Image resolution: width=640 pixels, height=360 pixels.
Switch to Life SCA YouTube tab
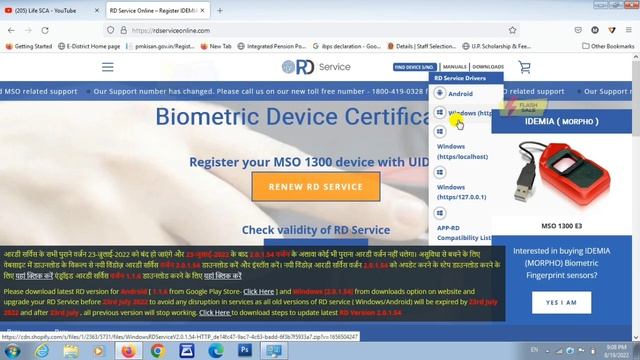click(51, 11)
